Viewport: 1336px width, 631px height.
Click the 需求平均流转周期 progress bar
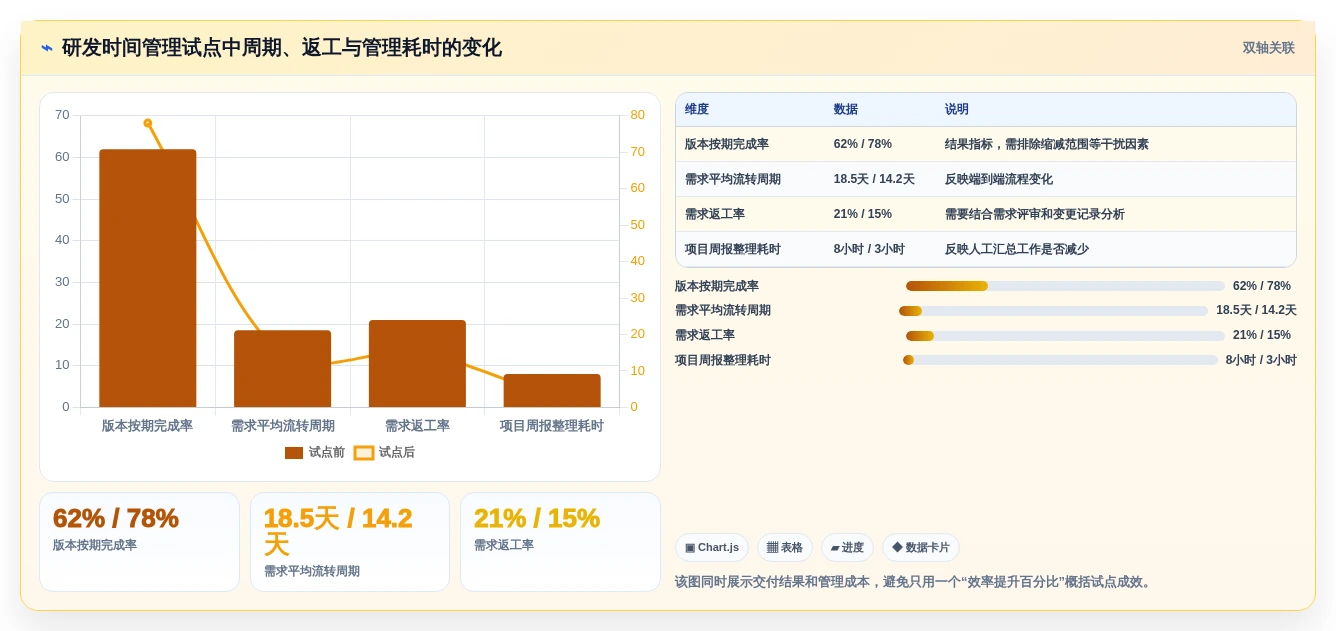click(1053, 311)
